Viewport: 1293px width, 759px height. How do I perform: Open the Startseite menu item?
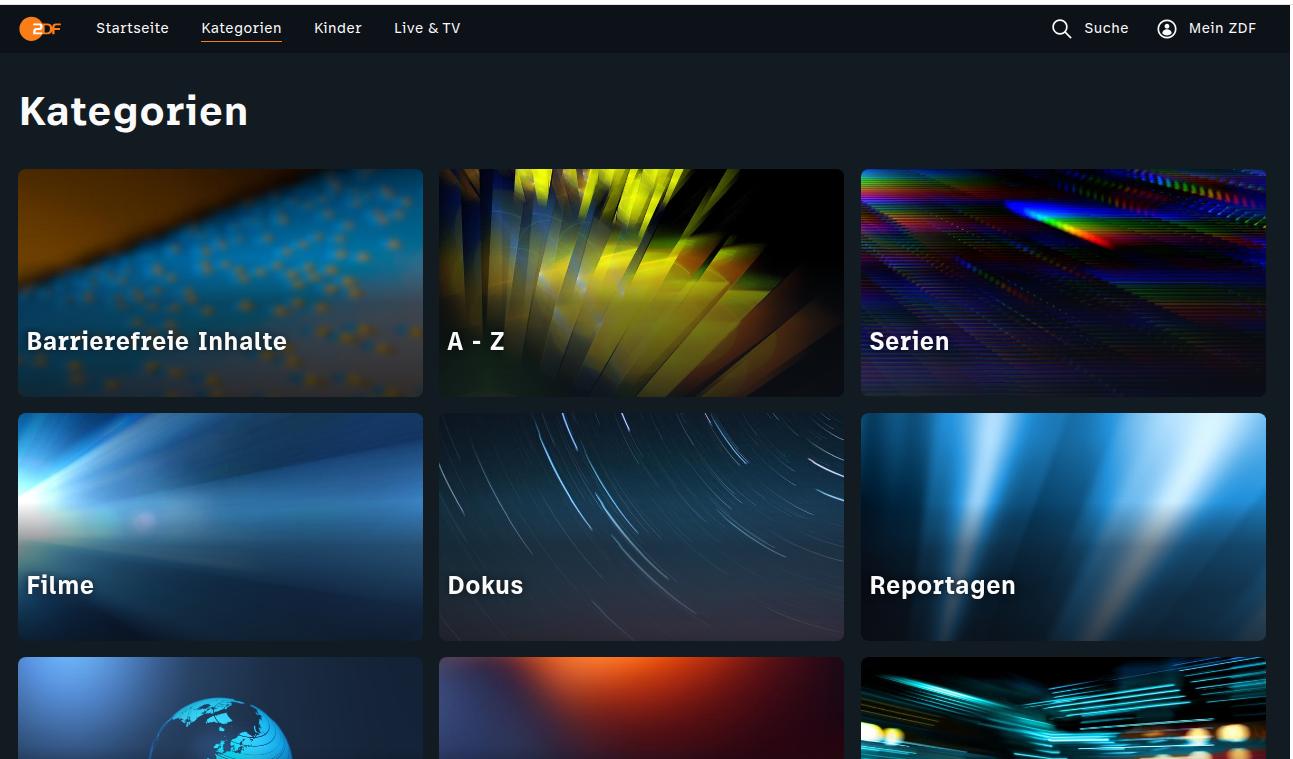tap(132, 29)
